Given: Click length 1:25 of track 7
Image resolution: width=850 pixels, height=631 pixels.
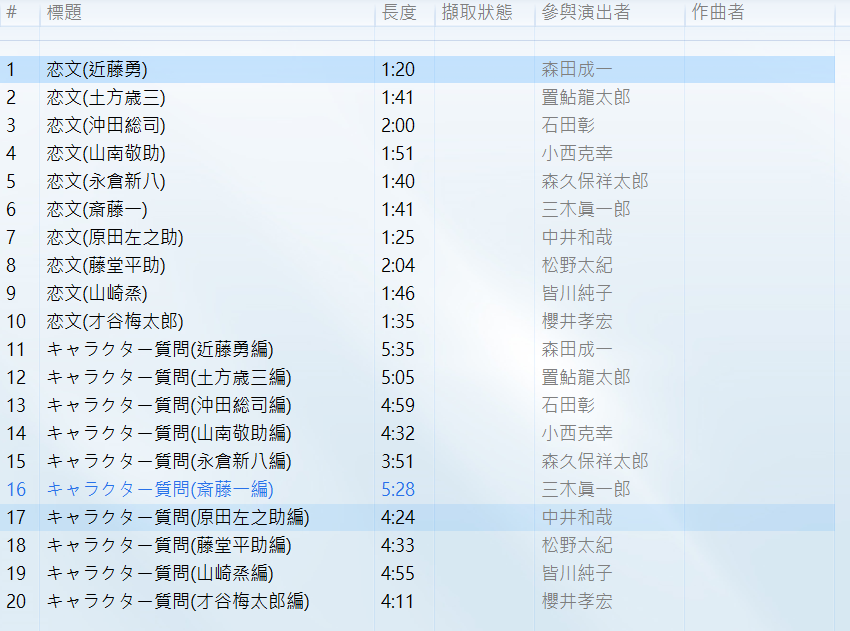Looking at the screenshot, I should point(398,237).
